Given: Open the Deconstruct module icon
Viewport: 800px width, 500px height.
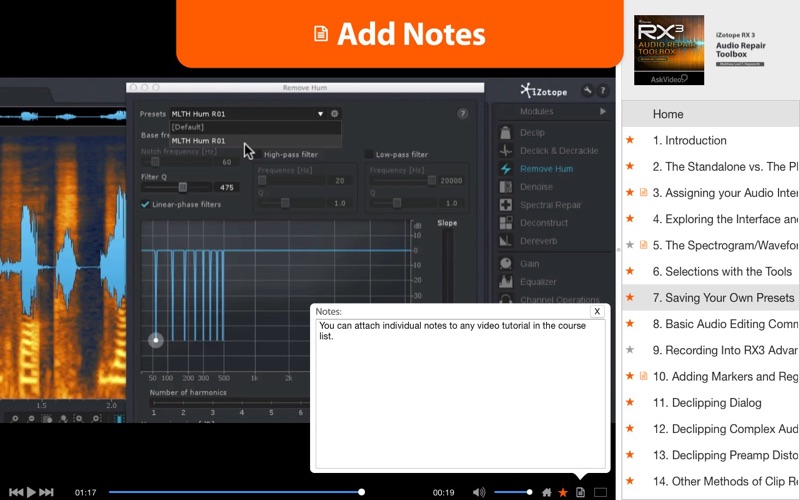Looking at the screenshot, I should [505, 223].
